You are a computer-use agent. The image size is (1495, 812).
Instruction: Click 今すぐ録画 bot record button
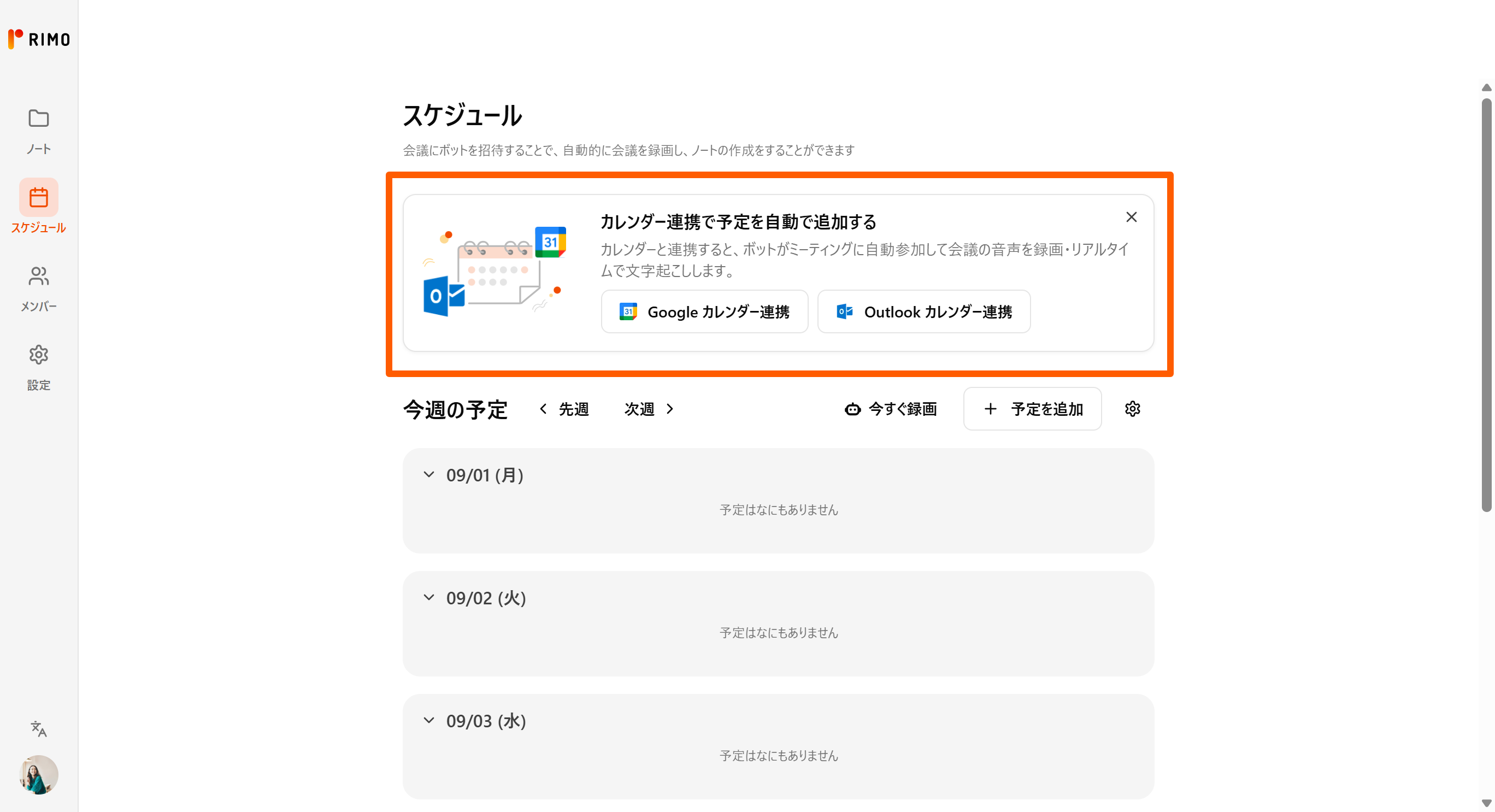point(891,409)
